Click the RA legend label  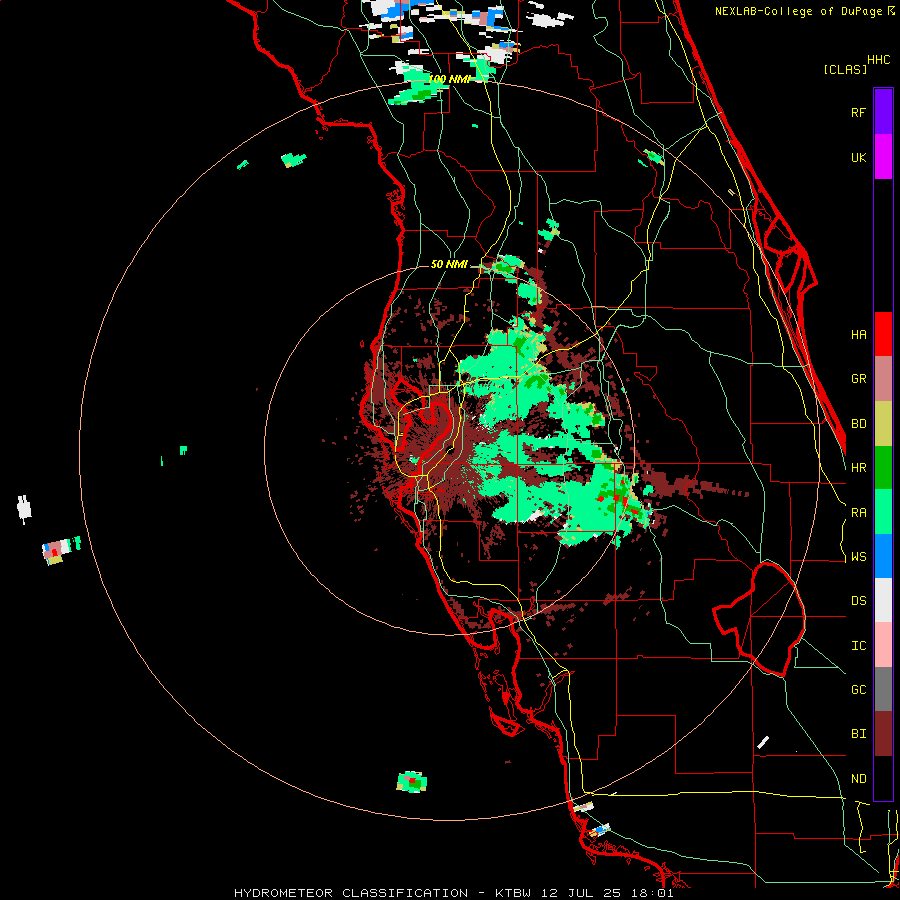858,513
